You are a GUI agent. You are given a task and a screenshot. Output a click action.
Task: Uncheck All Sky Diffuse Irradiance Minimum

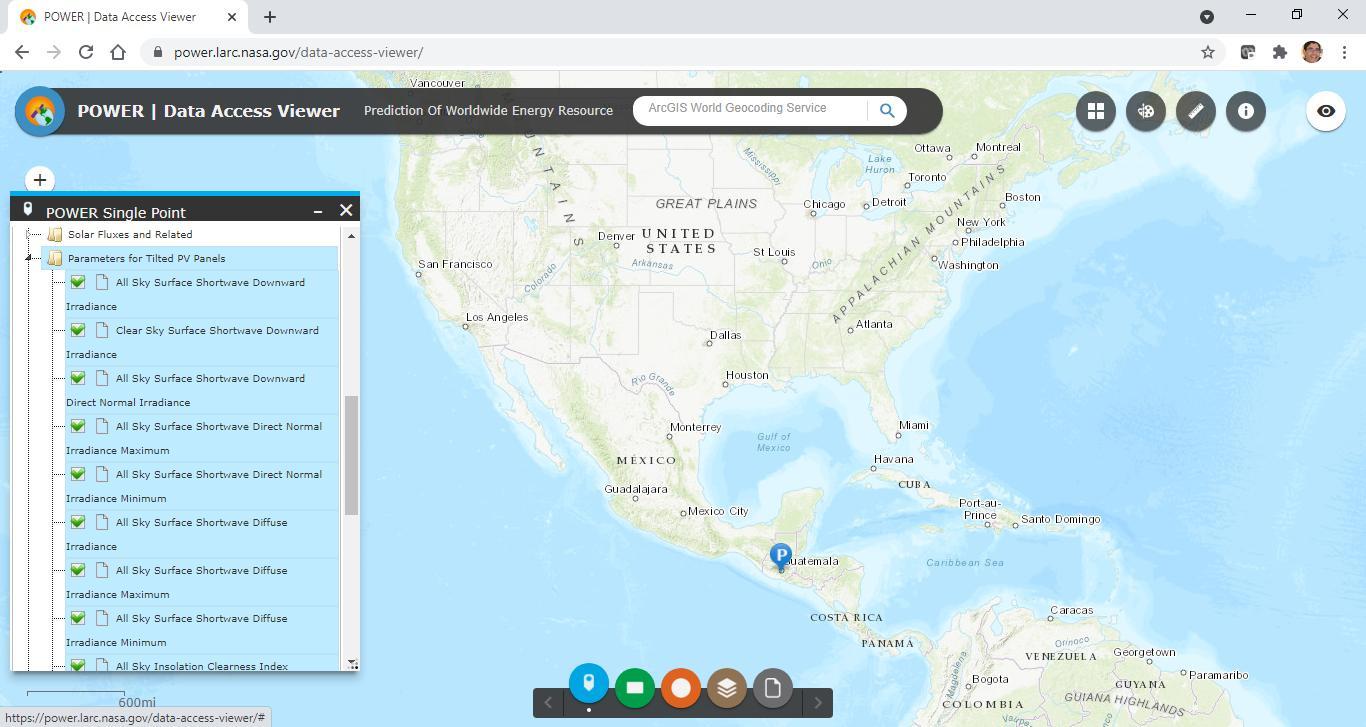click(x=78, y=618)
